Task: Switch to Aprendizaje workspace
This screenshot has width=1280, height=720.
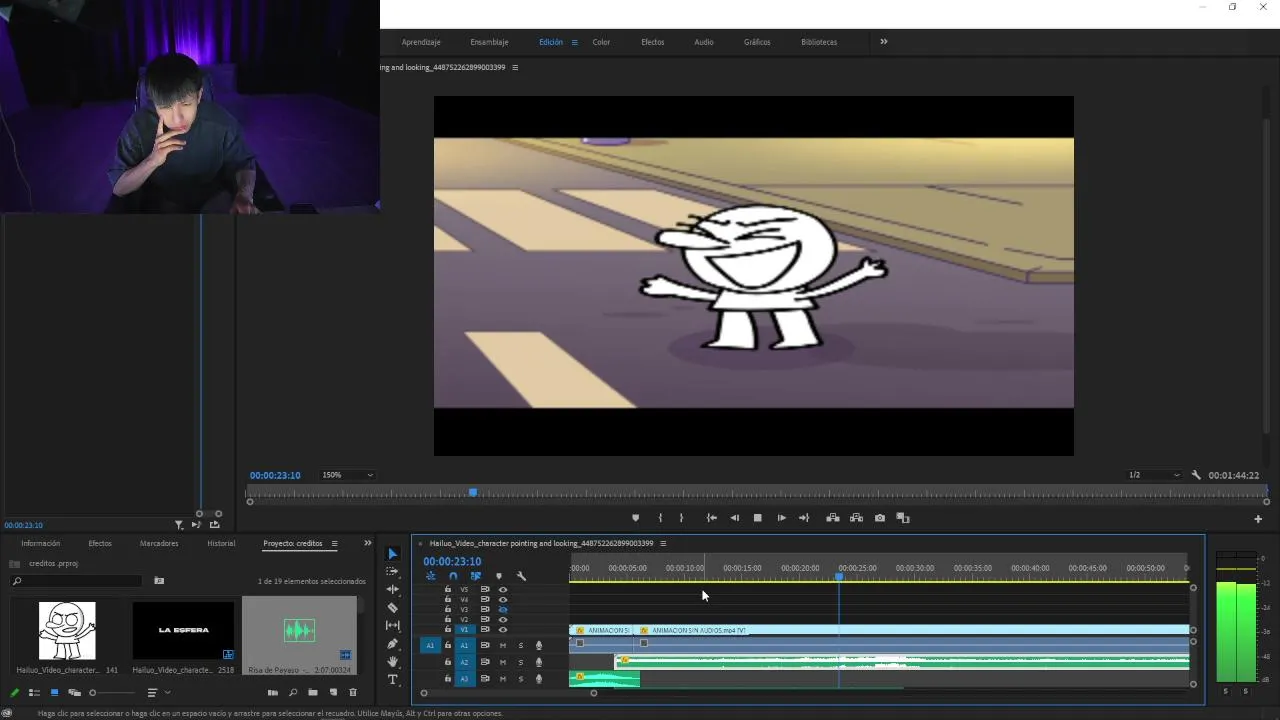Action: click(421, 42)
